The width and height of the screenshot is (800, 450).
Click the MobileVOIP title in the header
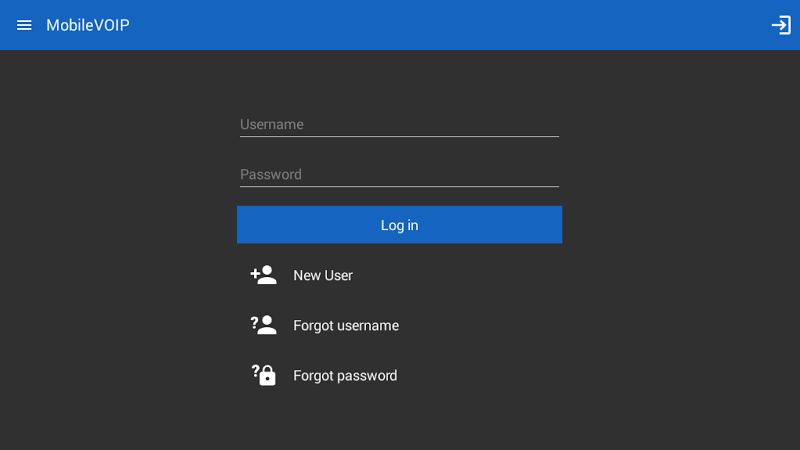point(88,25)
